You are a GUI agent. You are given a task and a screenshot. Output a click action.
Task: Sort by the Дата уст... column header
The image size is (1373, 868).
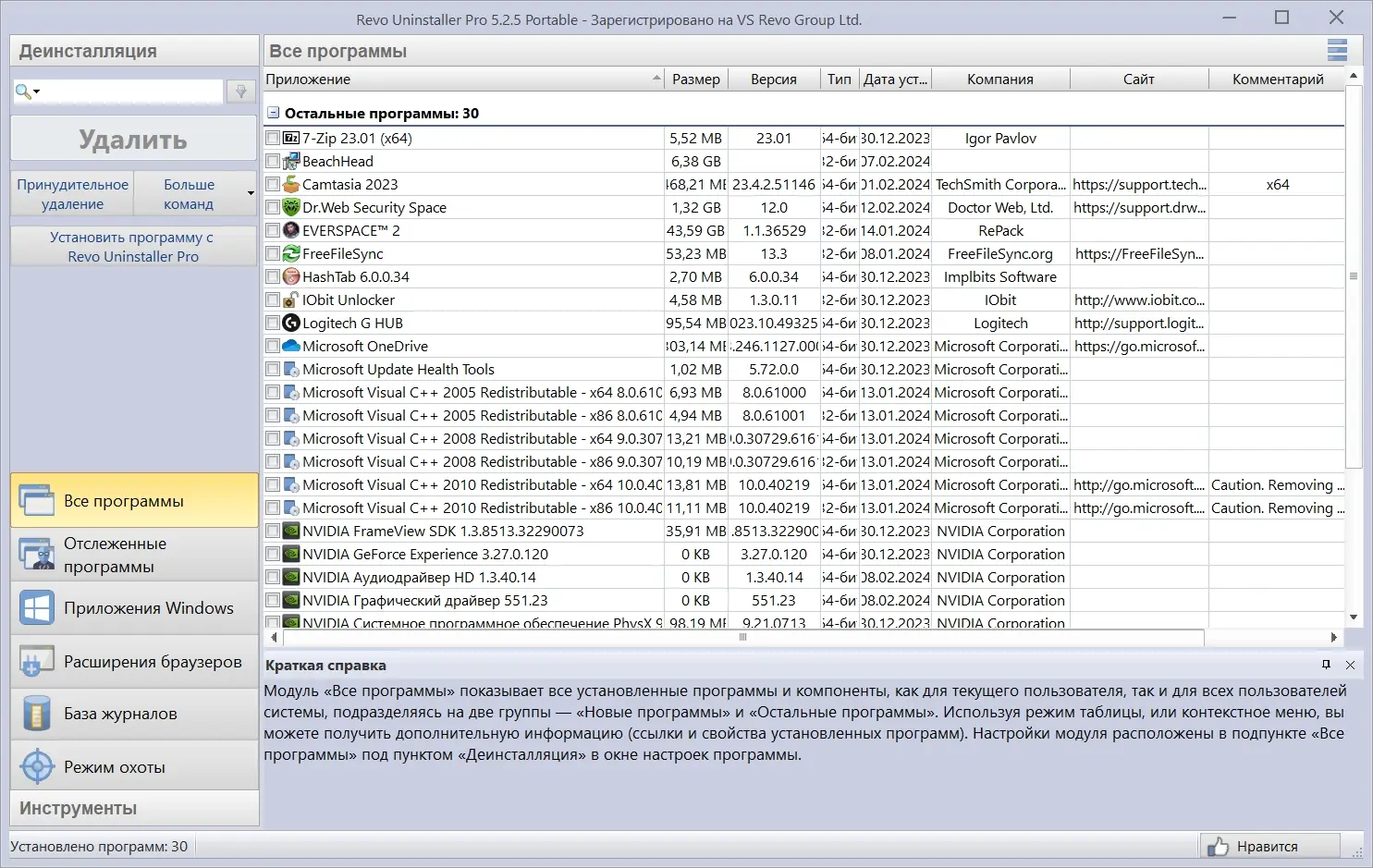[895, 79]
